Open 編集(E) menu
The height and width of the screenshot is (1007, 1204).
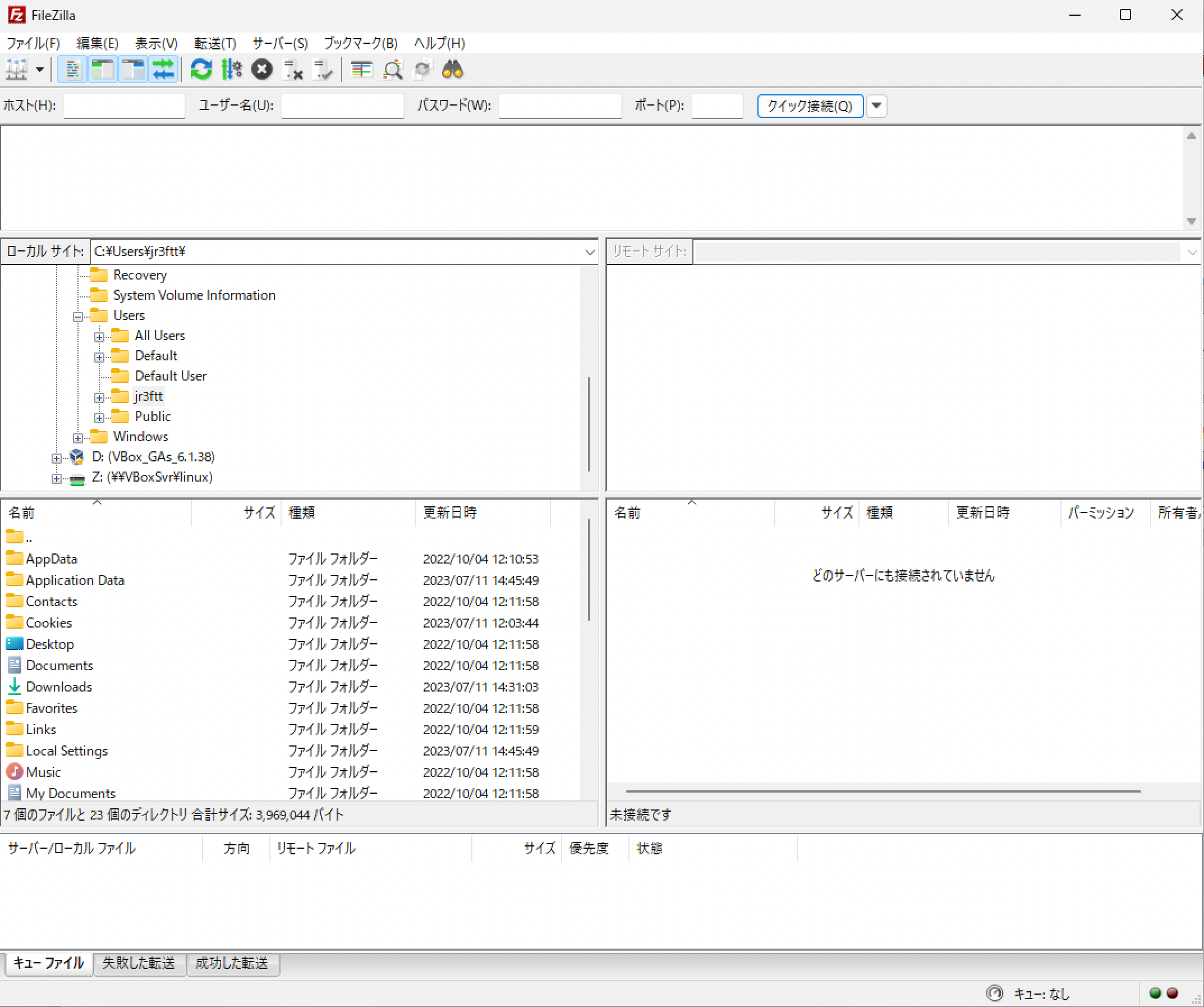pos(98,44)
